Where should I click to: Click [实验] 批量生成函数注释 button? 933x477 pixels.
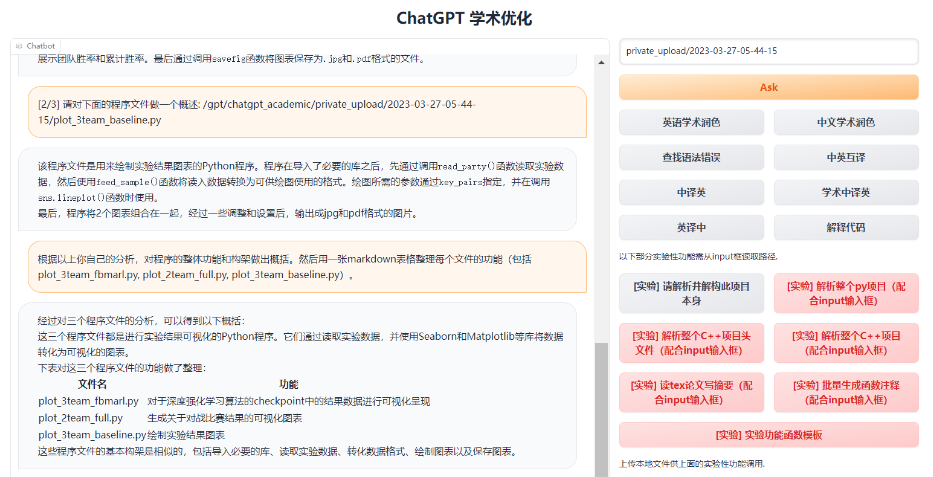coord(846,393)
